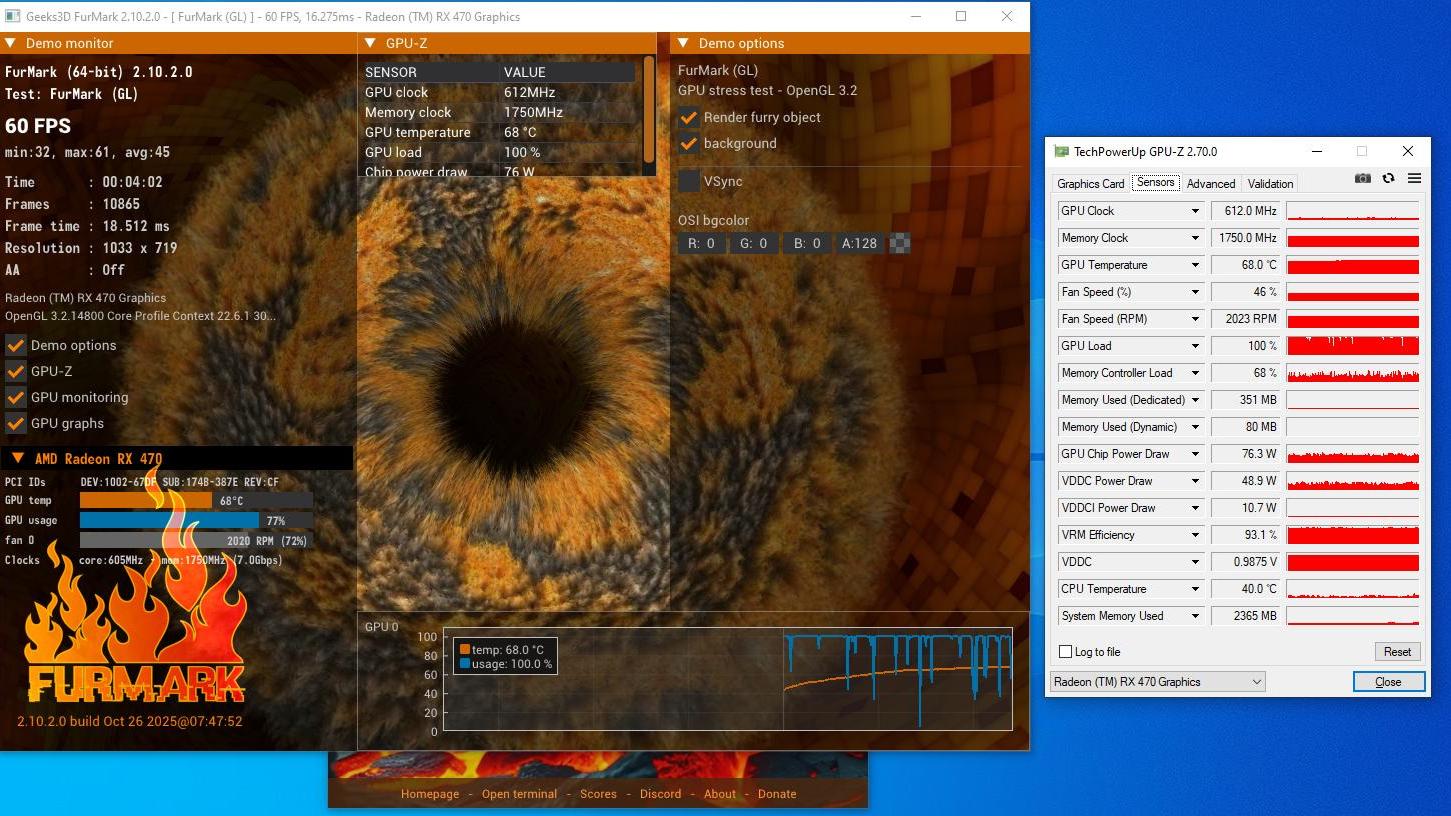Screen dimensions: 1451x816
Task: Enable the VSync checkbox
Action: 689,181
